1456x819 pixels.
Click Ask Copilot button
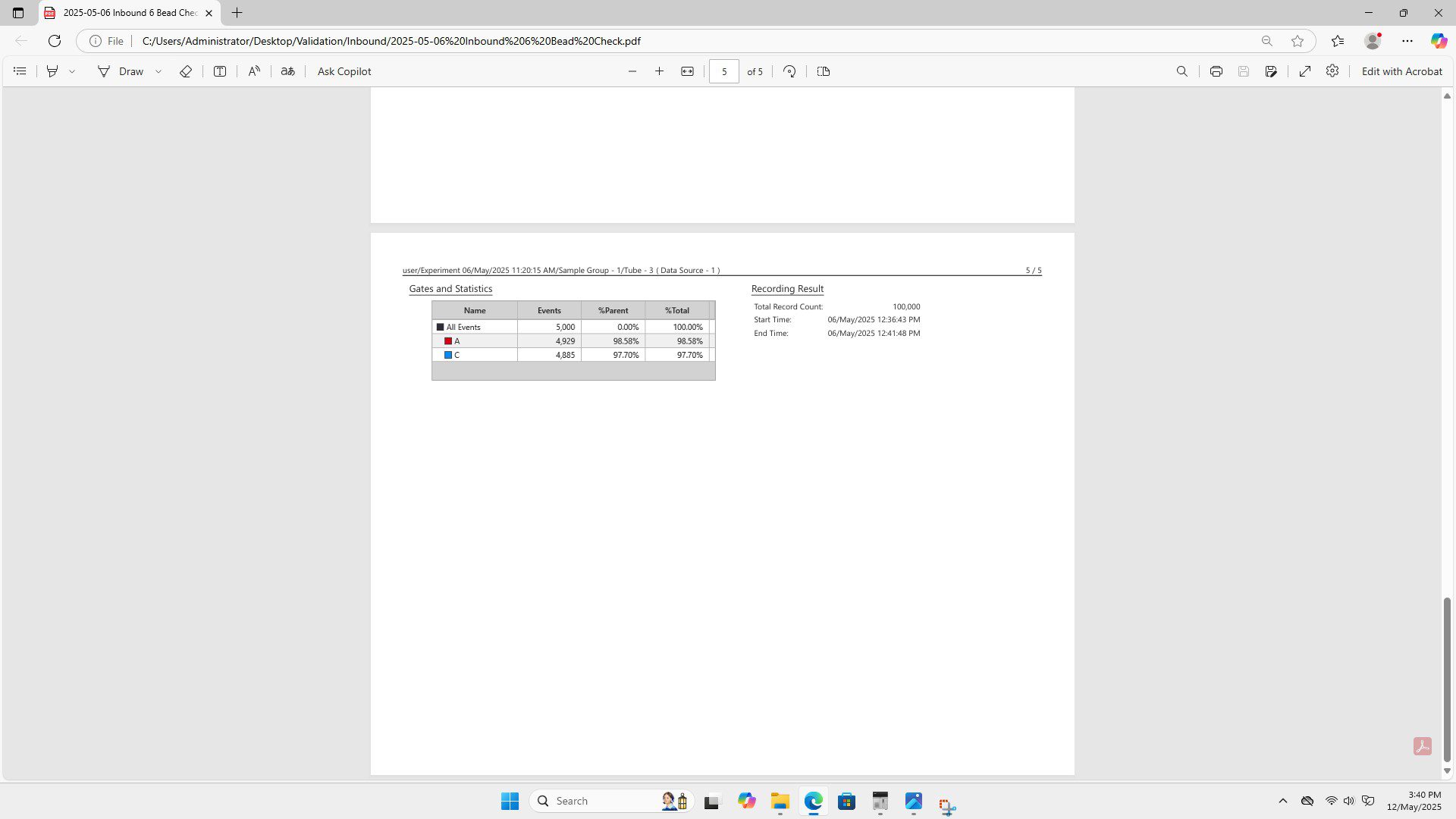point(344,71)
